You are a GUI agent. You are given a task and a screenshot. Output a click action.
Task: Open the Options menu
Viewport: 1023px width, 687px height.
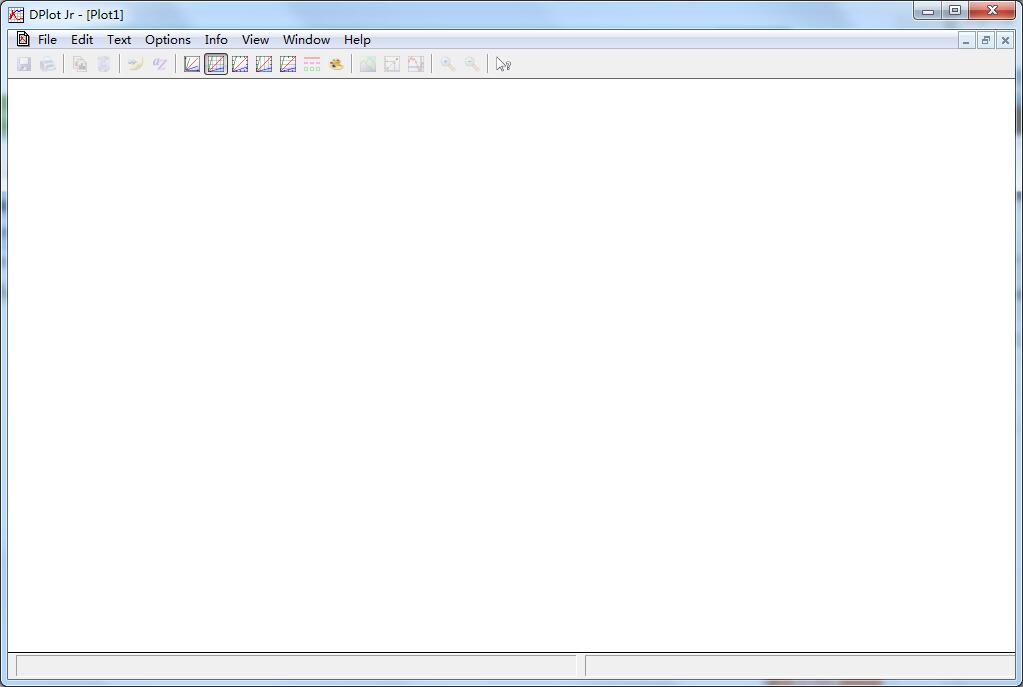[x=168, y=40]
